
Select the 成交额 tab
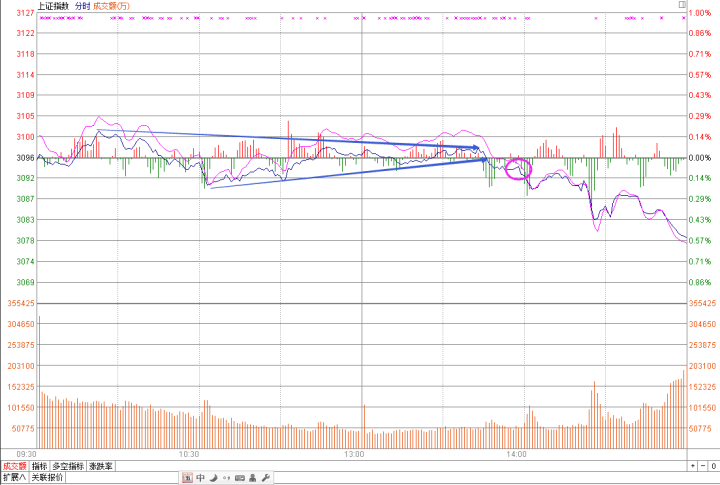(x=14, y=466)
